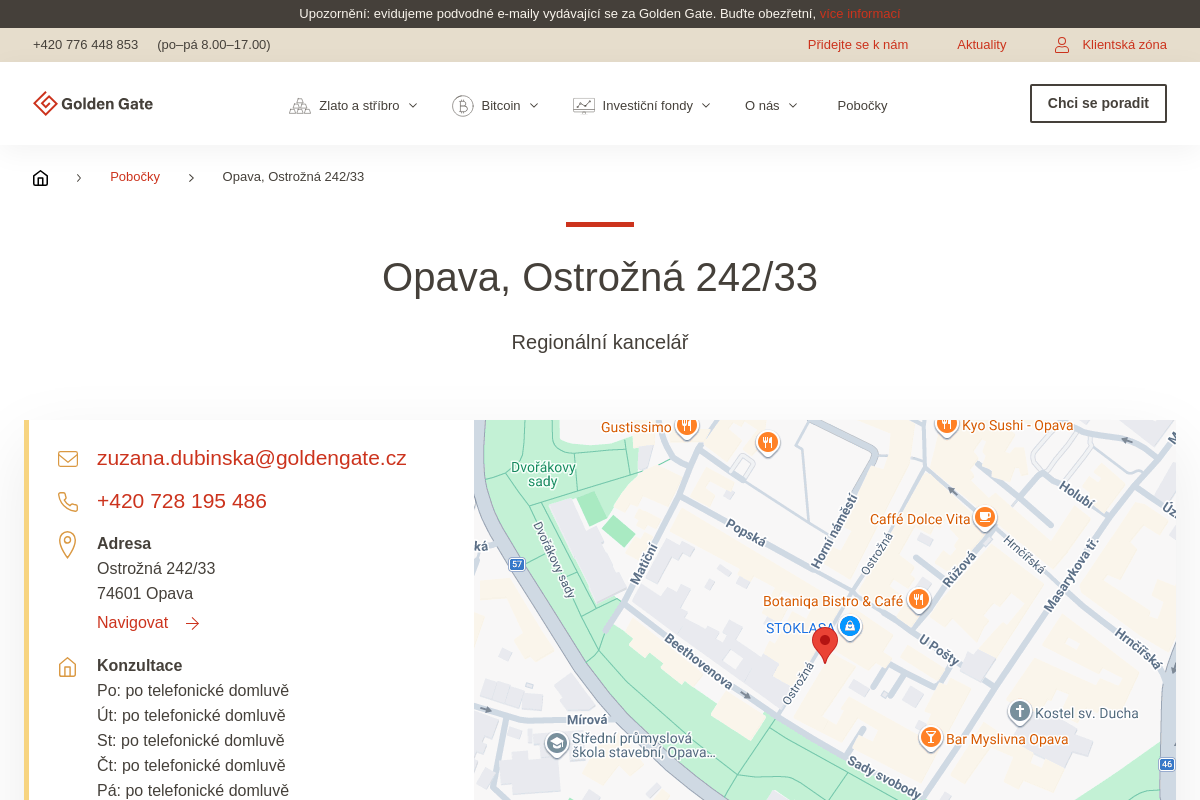Screen dimensions: 1200x800
Task: Open the O nás dropdown
Action: [x=771, y=106]
